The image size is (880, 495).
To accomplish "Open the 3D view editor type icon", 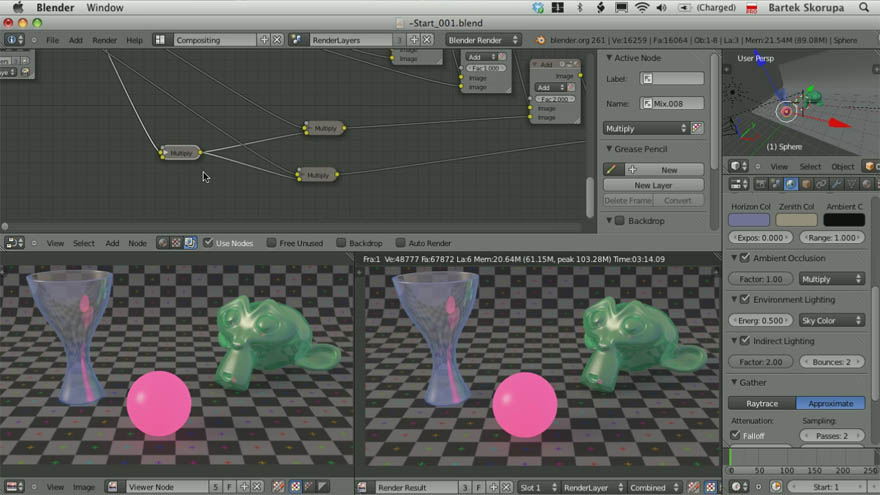I will coord(739,166).
